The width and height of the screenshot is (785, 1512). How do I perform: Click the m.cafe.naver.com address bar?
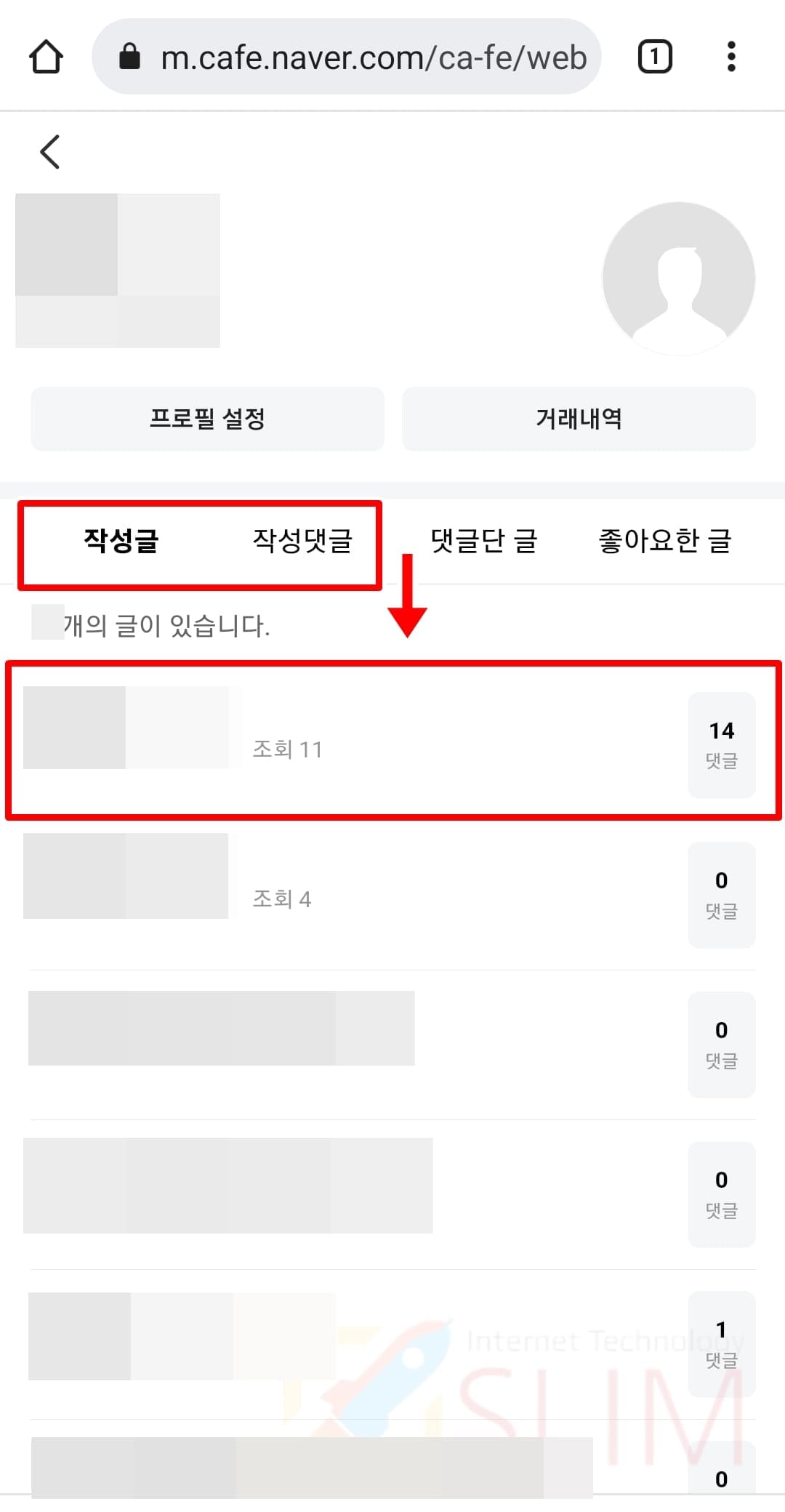[347, 57]
